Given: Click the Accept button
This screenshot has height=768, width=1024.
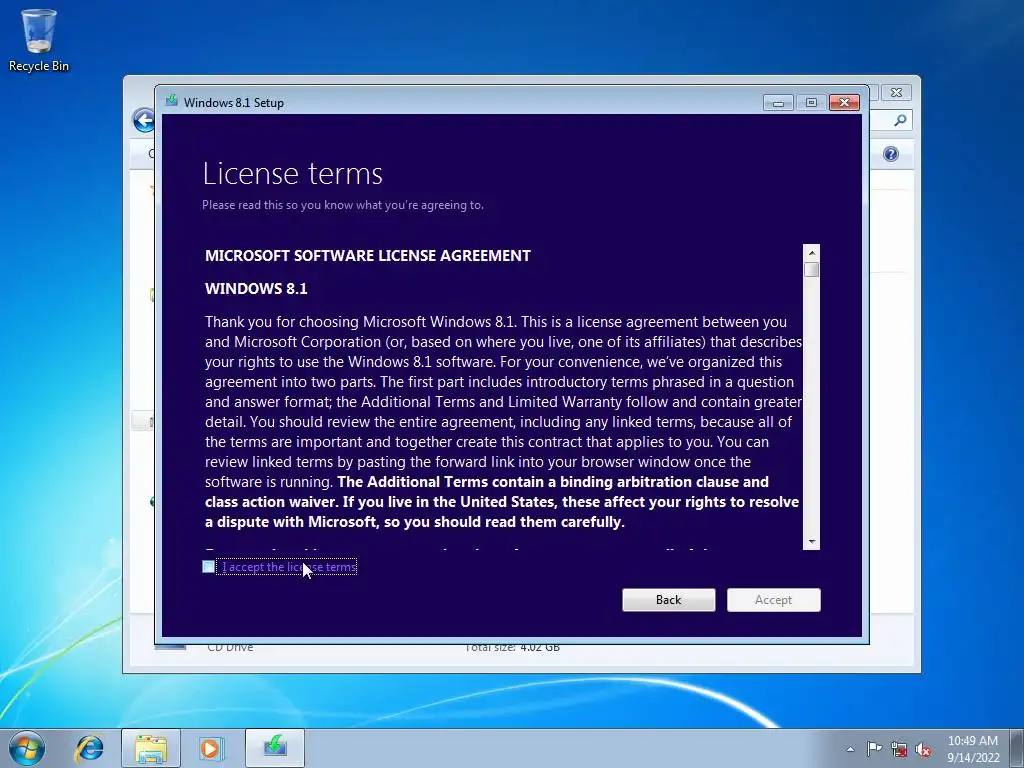Looking at the screenshot, I should coord(773,600).
